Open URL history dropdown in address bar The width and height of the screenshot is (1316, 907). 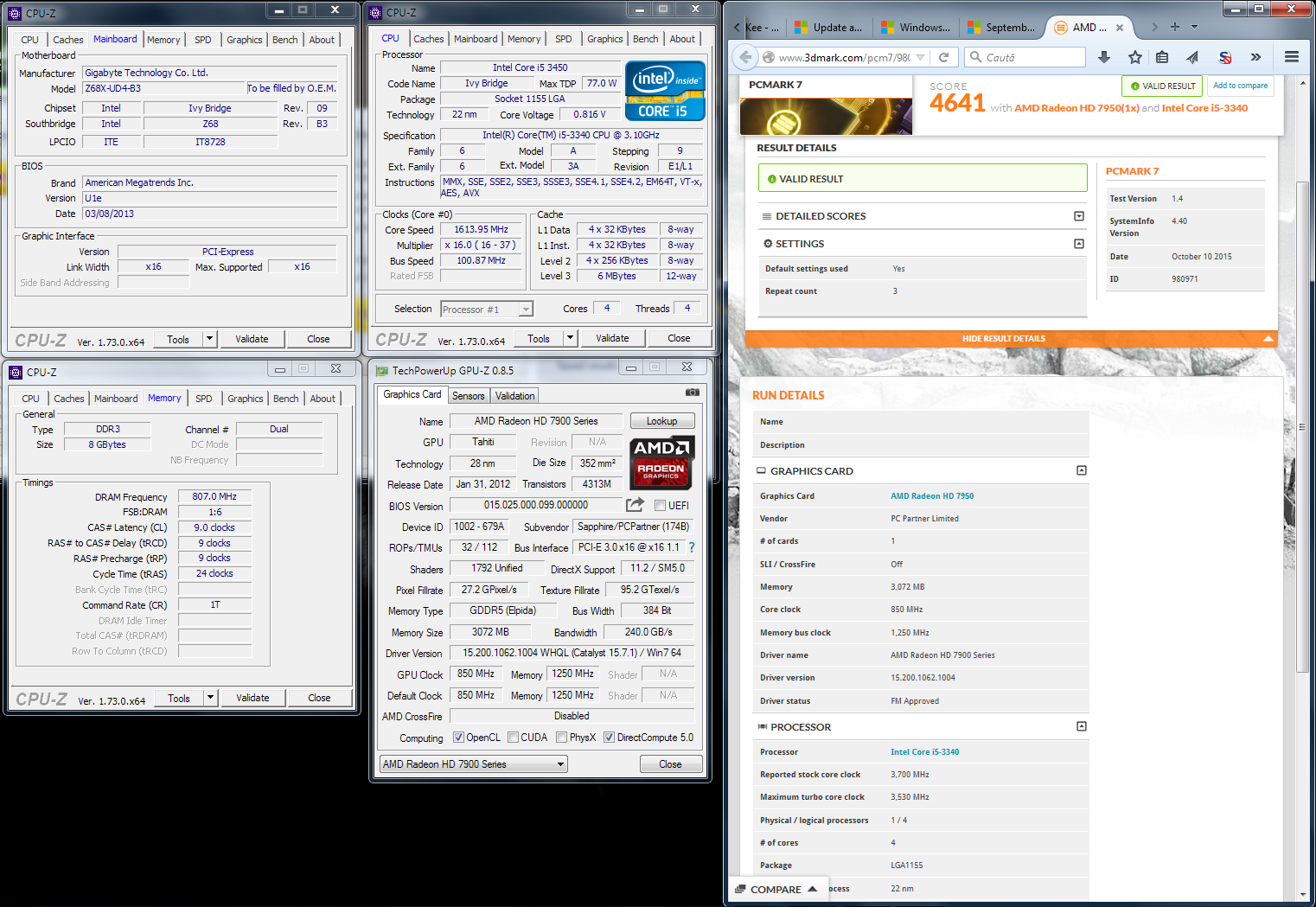click(921, 58)
